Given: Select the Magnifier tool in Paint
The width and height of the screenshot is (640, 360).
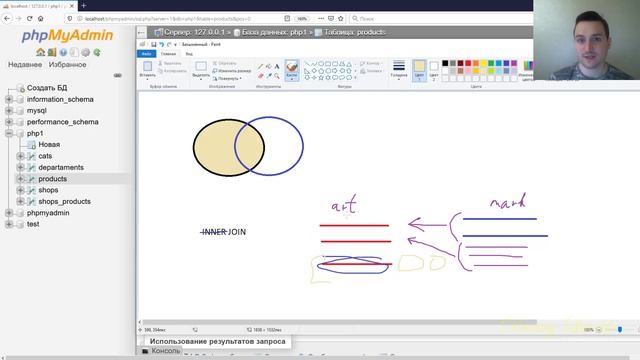Looking at the screenshot, I should point(277,76).
